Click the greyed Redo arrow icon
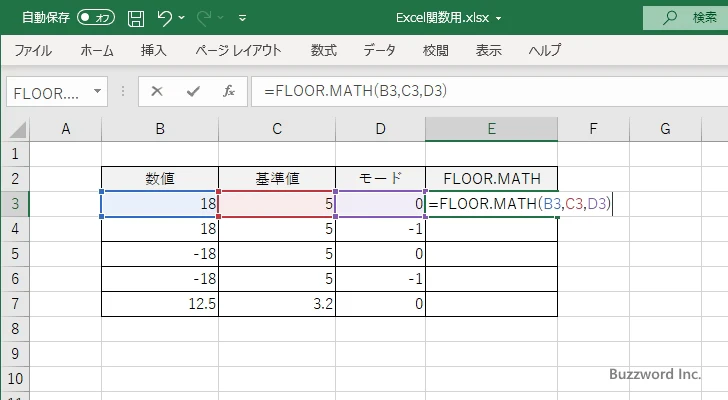Viewport: 728px width, 400px height. [x=203, y=18]
